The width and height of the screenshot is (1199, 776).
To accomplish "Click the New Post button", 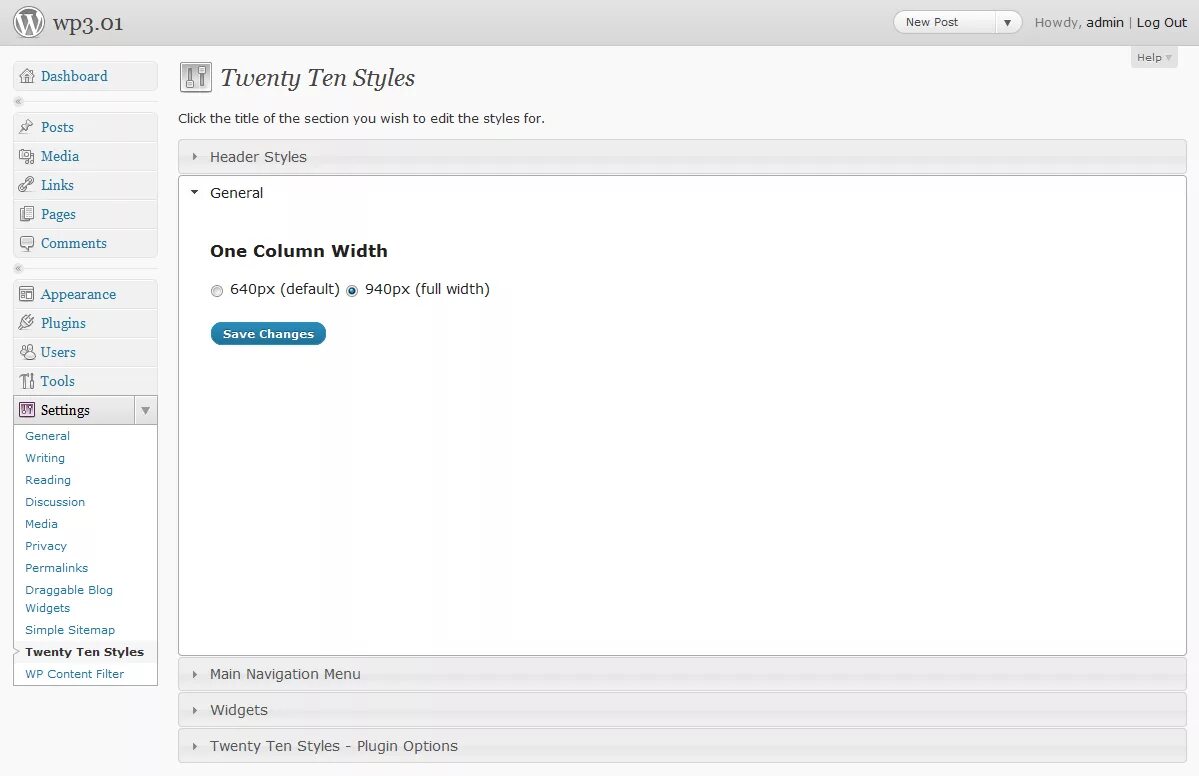I will [945, 22].
